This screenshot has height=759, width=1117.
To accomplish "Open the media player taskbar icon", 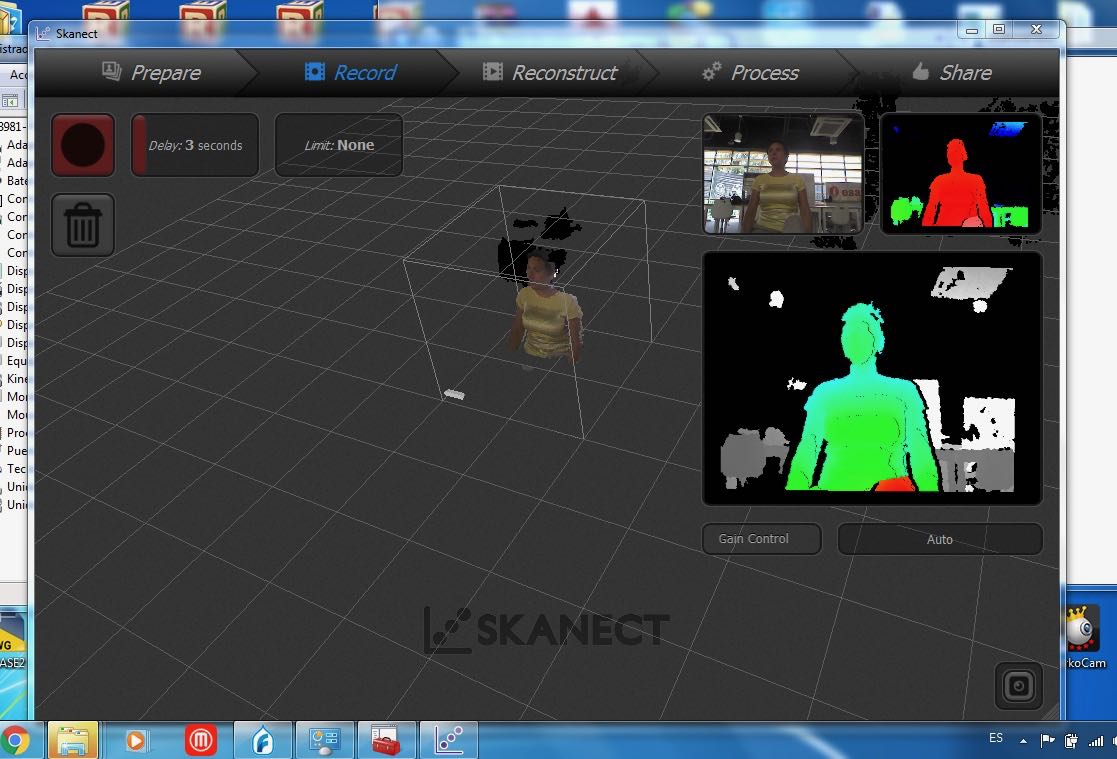I will (x=135, y=740).
